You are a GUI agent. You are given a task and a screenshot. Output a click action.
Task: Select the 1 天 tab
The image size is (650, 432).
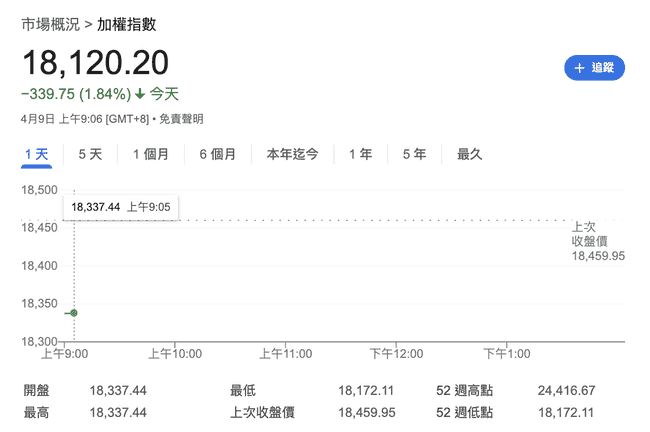pyautogui.click(x=36, y=155)
